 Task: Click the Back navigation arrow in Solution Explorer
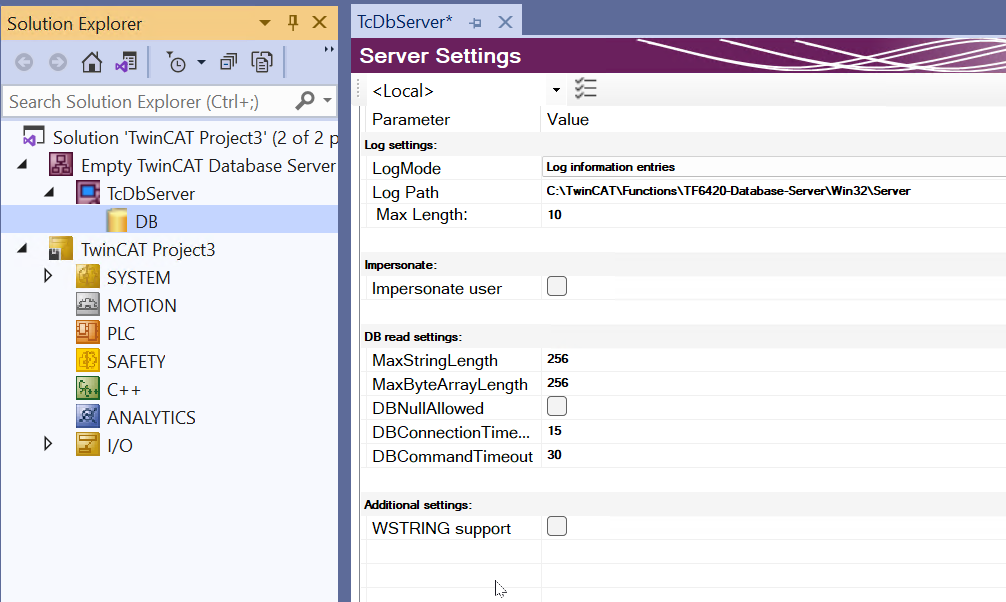tap(24, 62)
